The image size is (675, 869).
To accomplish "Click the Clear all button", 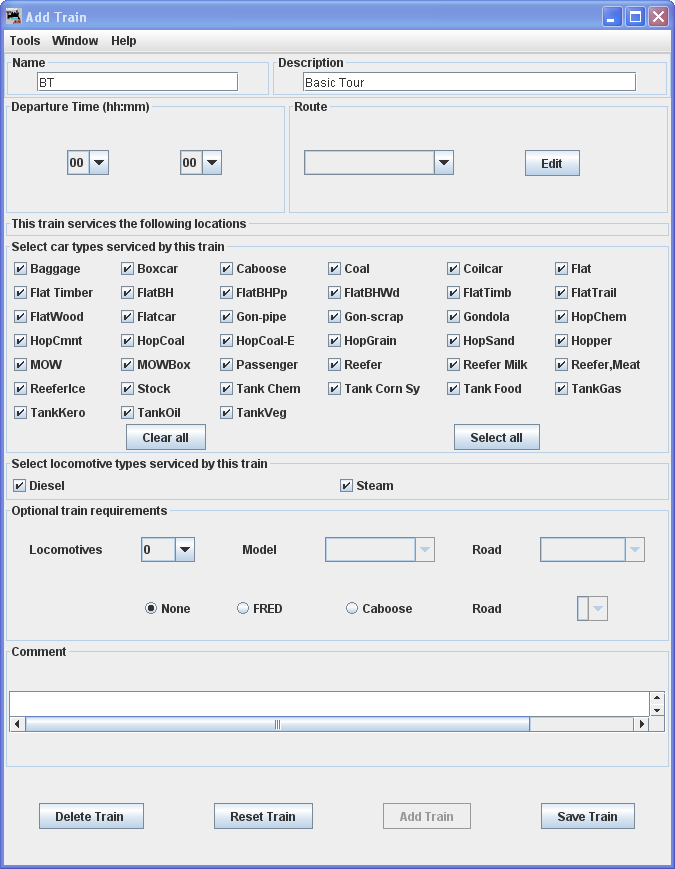I will pos(165,437).
